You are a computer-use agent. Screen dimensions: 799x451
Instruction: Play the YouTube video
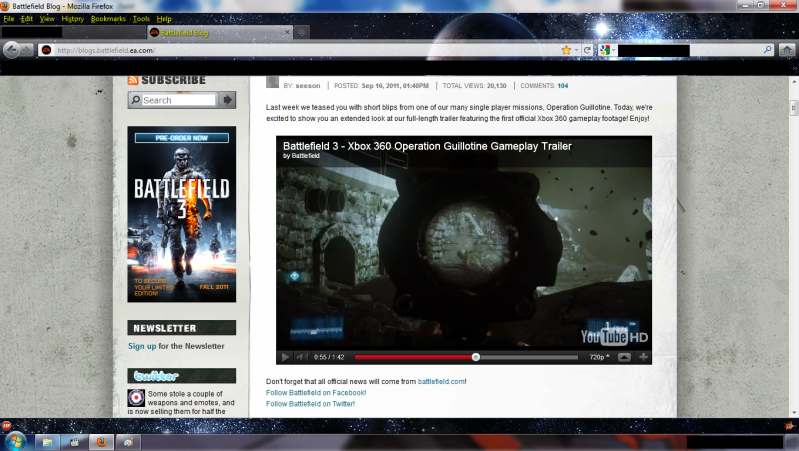pyautogui.click(x=285, y=357)
